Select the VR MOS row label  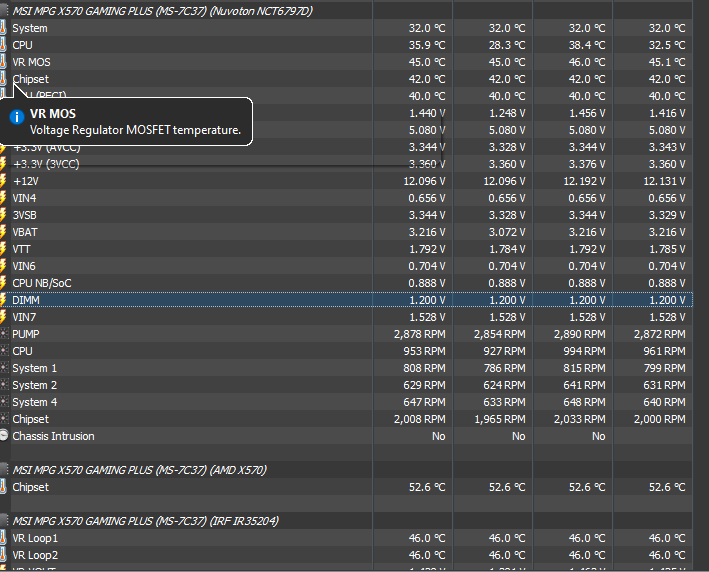pyautogui.click(x=31, y=62)
